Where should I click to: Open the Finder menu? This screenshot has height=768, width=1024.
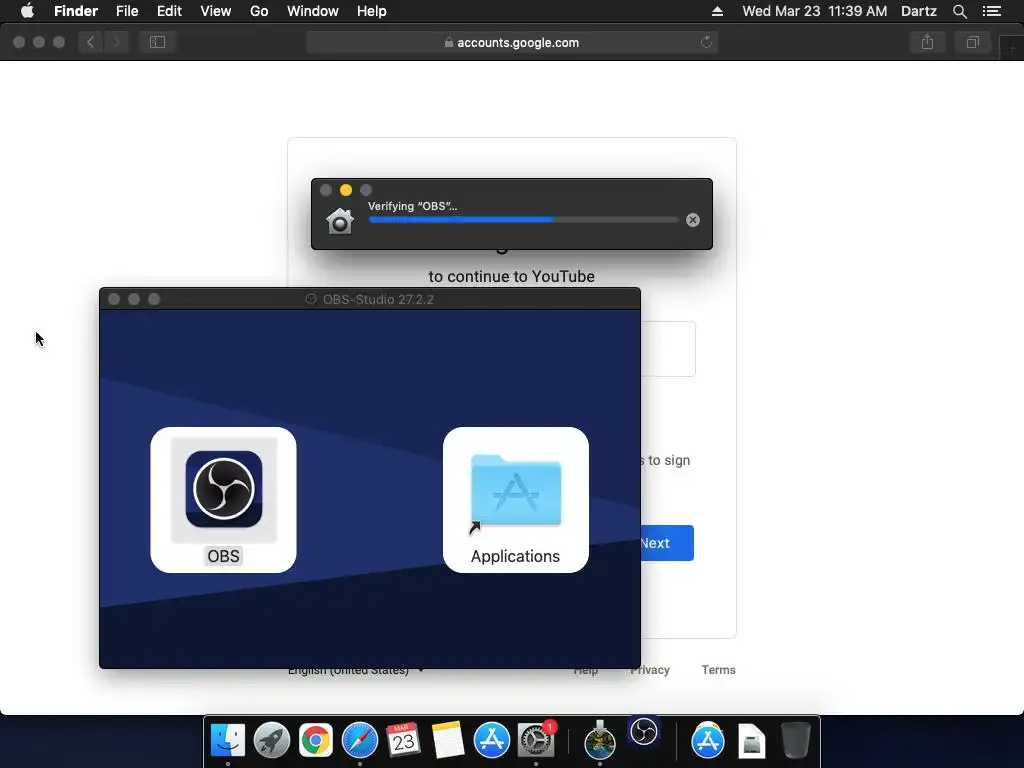76,11
